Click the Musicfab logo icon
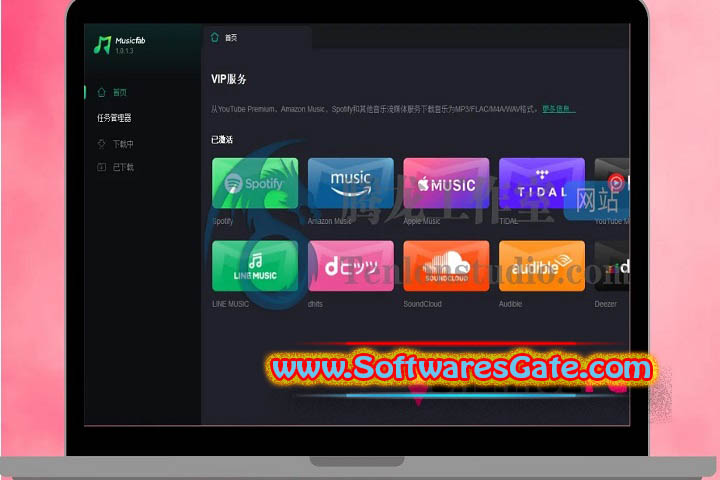Image resolution: width=720 pixels, height=480 pixels. 102,45
